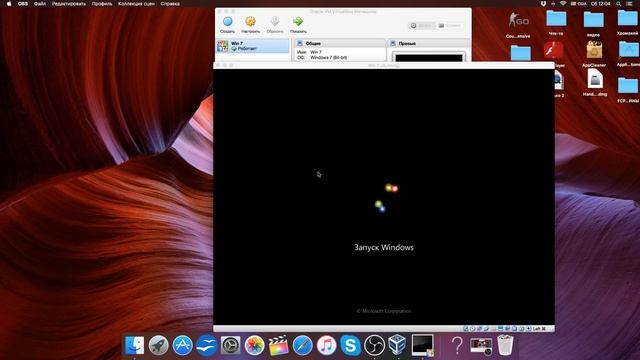Click the question mark icon in Dock
The width and height of the screenshot is (640, 360).
458,345
